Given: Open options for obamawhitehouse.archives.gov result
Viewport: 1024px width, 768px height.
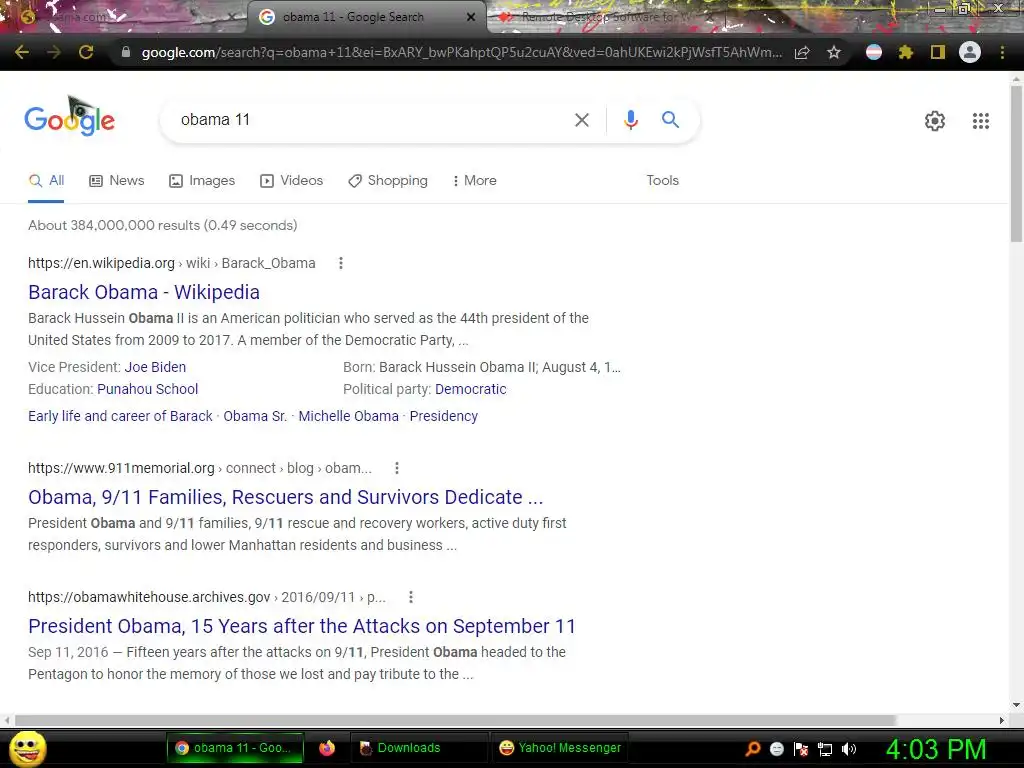Looking at the screenshot, I should coord(410,597).
